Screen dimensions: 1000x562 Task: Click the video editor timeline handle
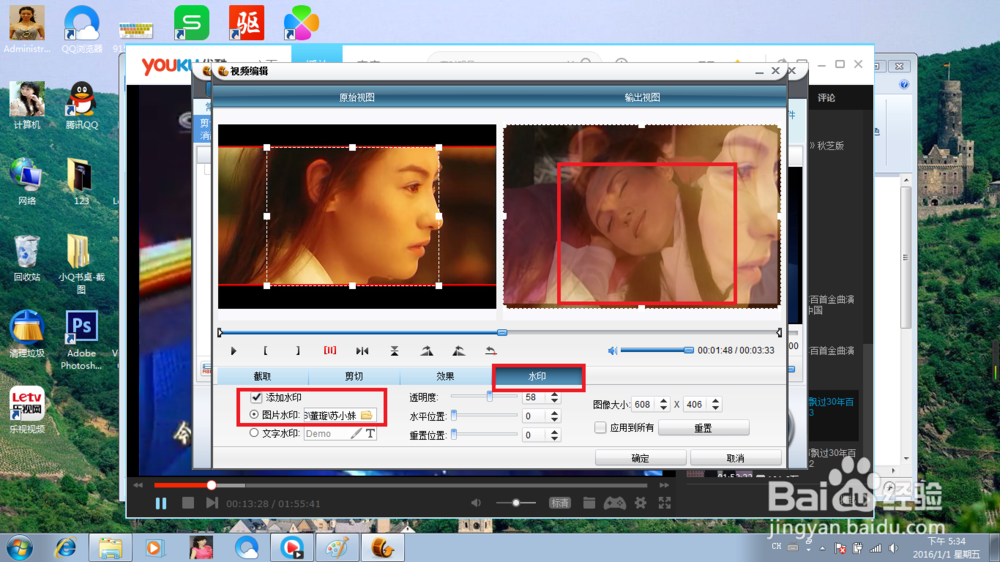point(502,332)
